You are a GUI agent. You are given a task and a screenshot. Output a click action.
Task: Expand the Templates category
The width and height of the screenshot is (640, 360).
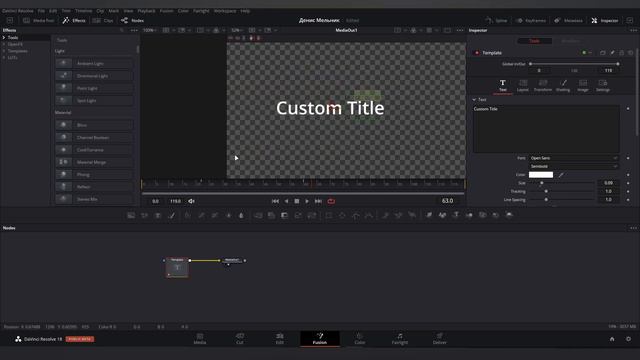(4, 51)
